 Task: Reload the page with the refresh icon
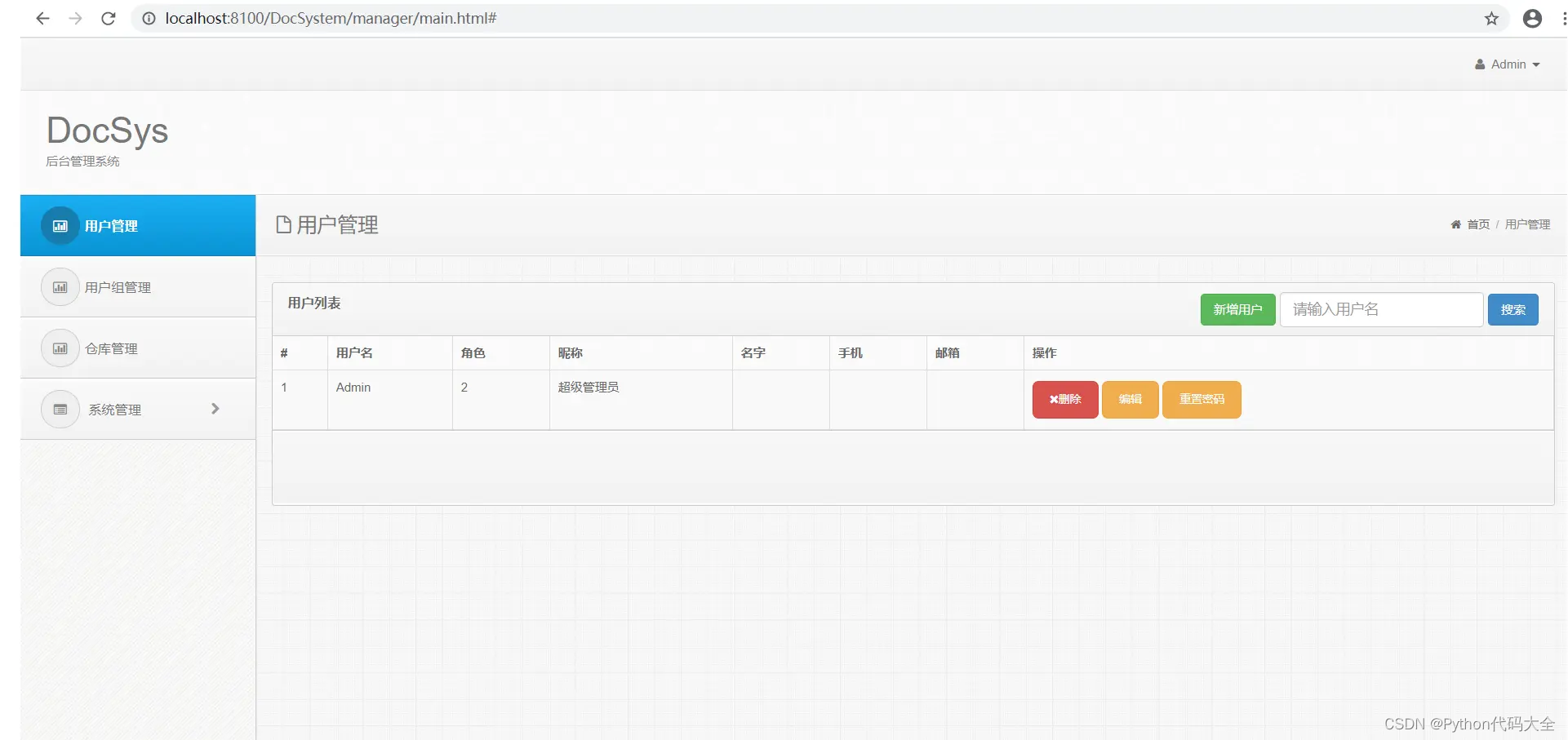coord(108,18)
